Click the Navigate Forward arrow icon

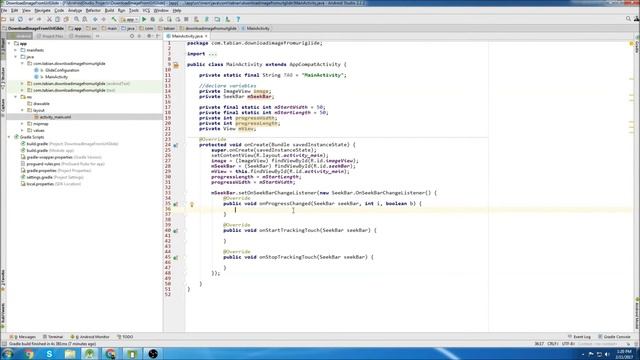click(104, 19)
